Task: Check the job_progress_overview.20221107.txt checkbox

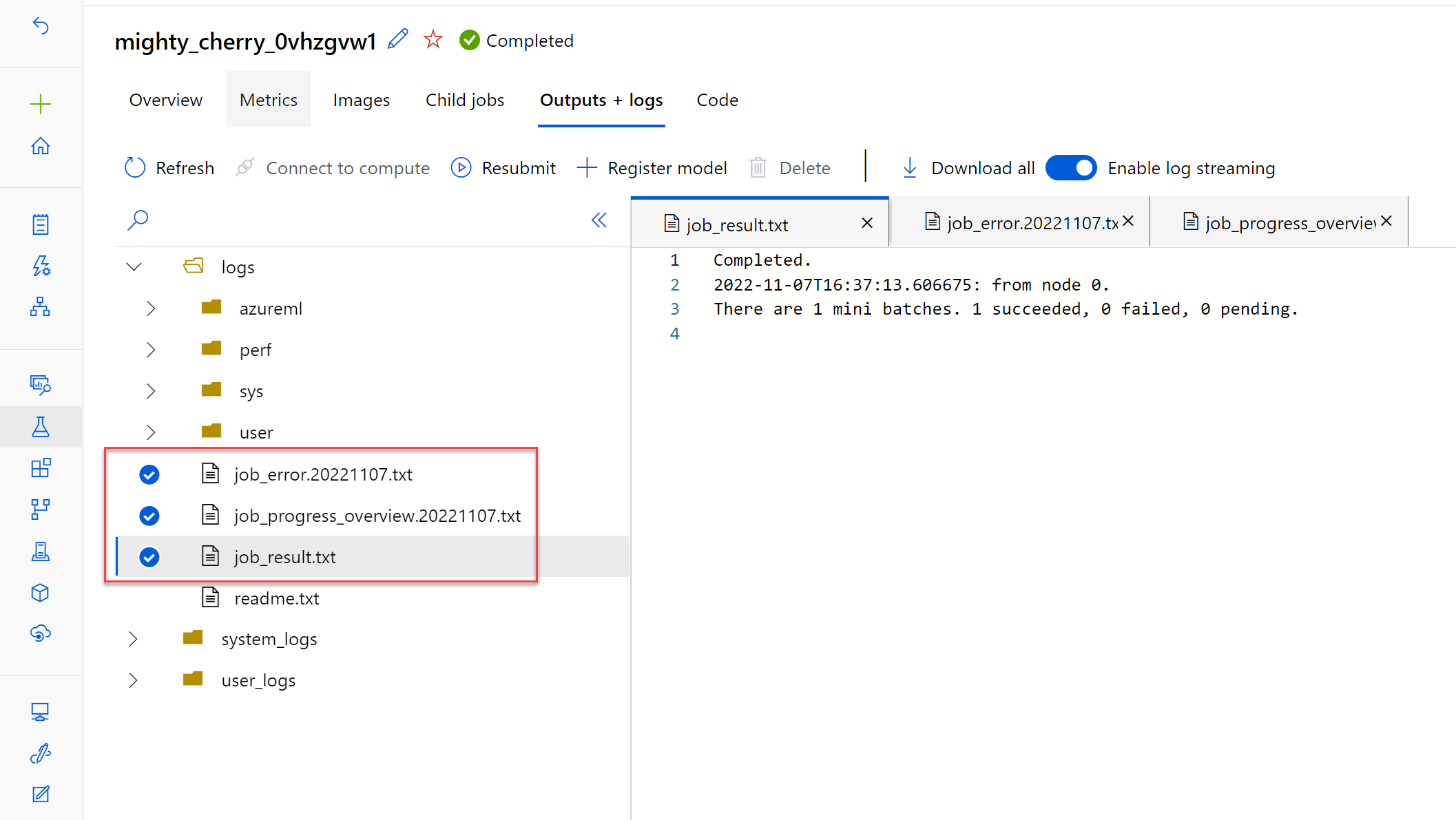Action: click(x=150, y=515)
